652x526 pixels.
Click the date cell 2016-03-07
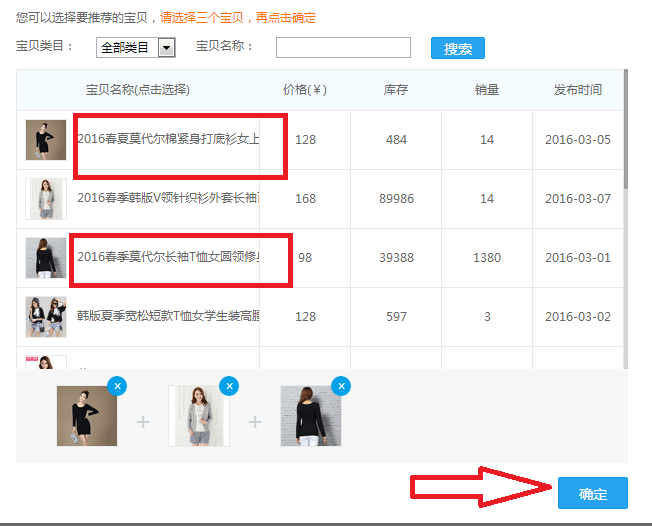578,199
